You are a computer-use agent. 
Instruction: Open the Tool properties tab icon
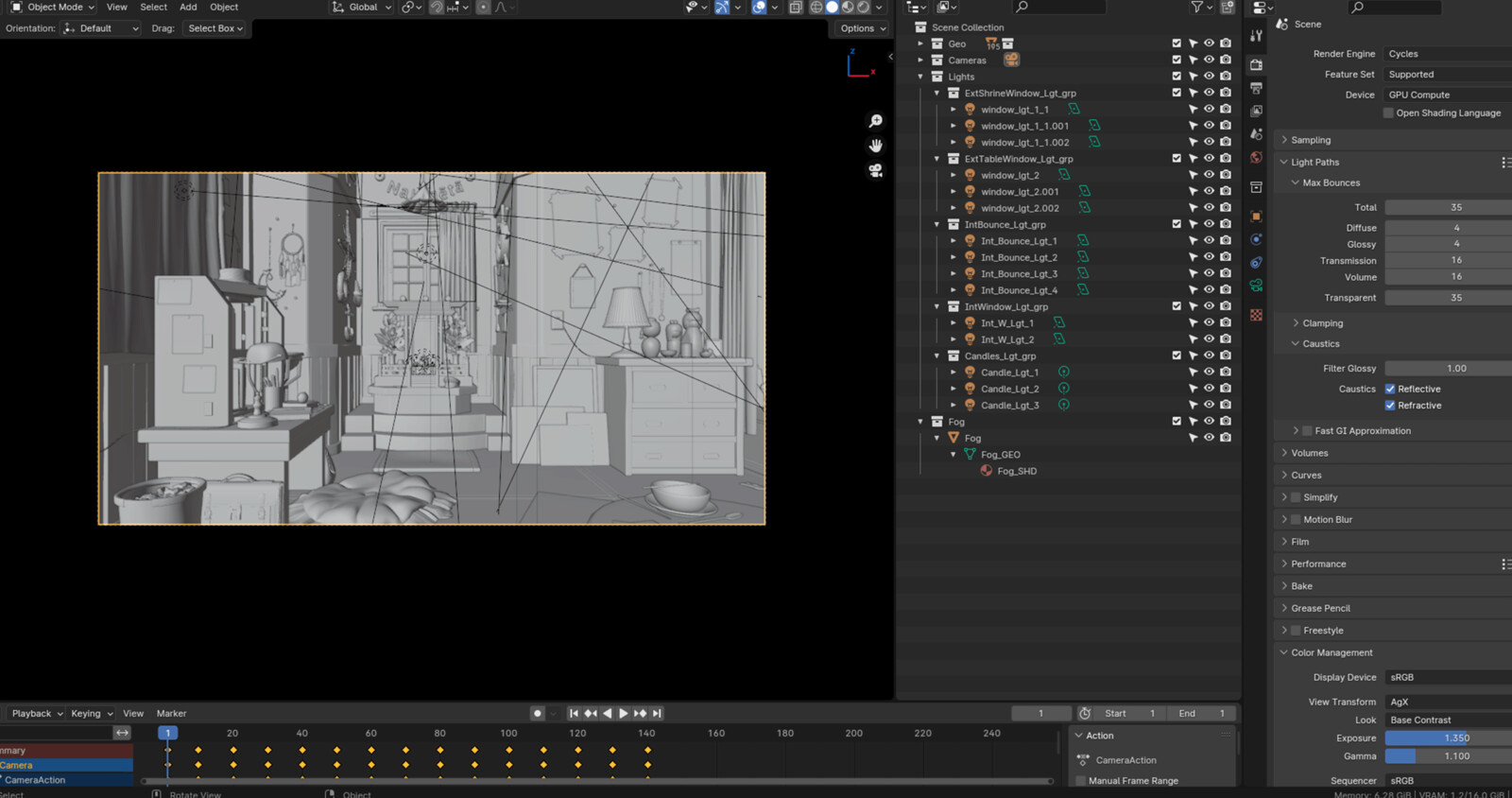point(1256,36)
